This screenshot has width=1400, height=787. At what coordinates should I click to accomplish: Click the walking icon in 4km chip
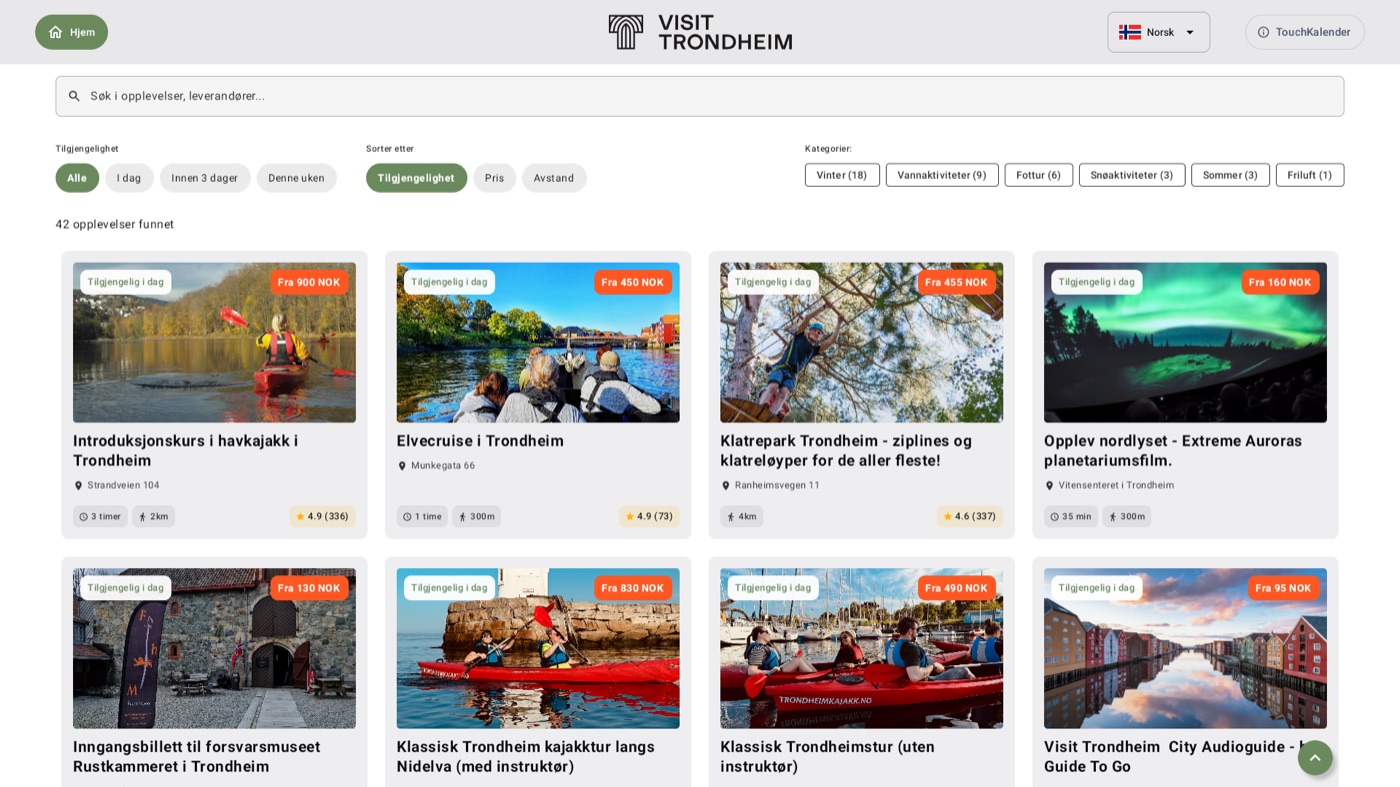pyautogui.click(x=731, y=517)
